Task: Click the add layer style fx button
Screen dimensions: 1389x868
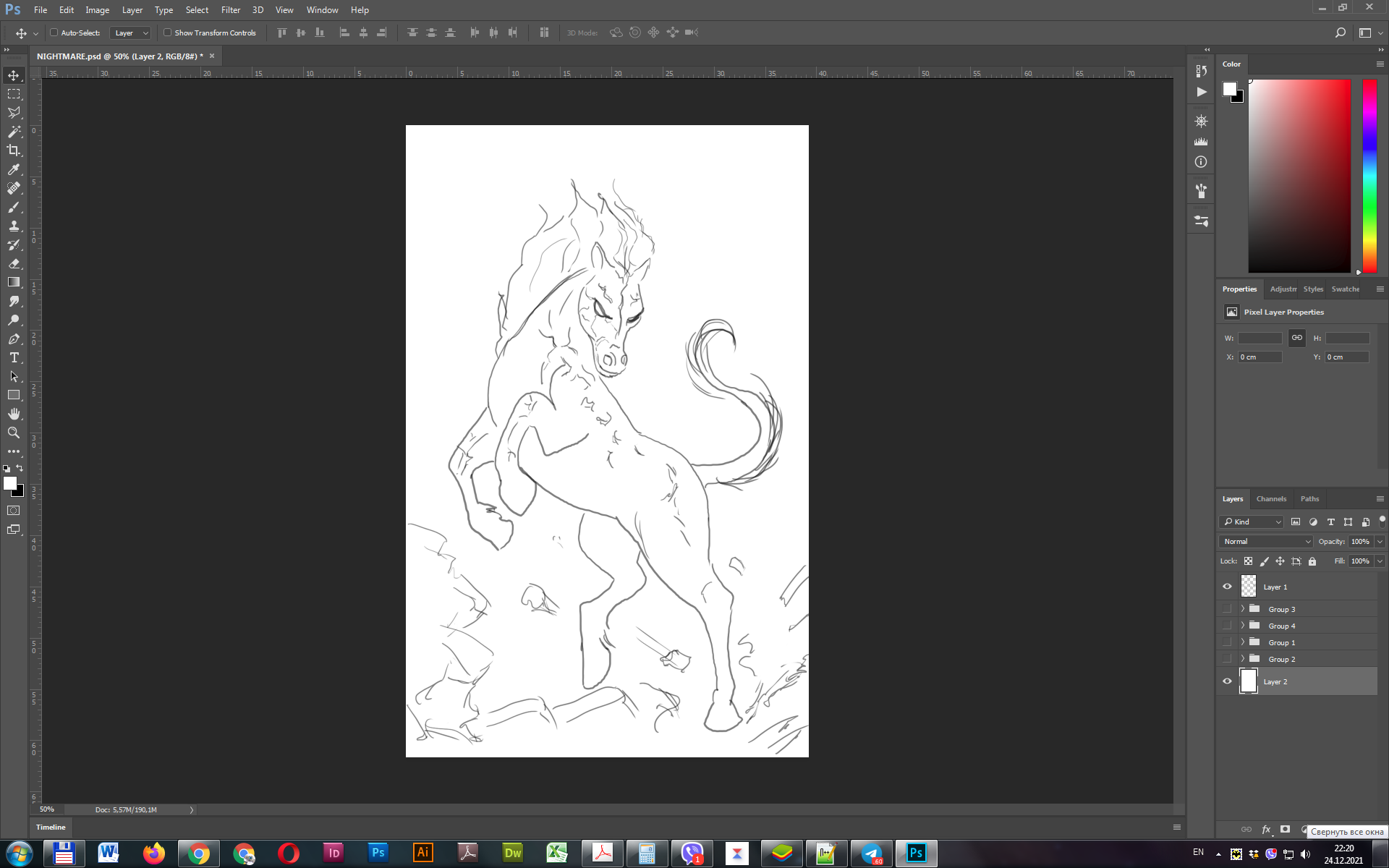Action: (x=1266, y=829)
